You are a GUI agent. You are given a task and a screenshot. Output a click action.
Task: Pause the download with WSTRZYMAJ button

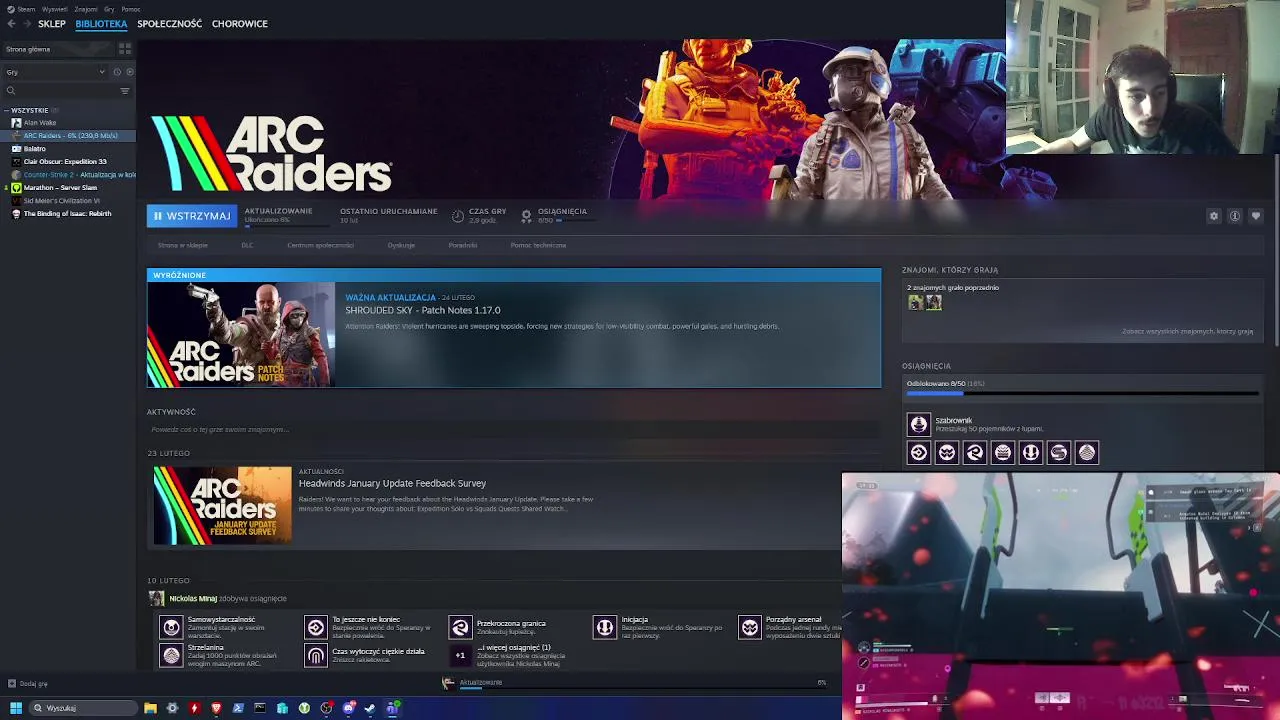[192, 216]
